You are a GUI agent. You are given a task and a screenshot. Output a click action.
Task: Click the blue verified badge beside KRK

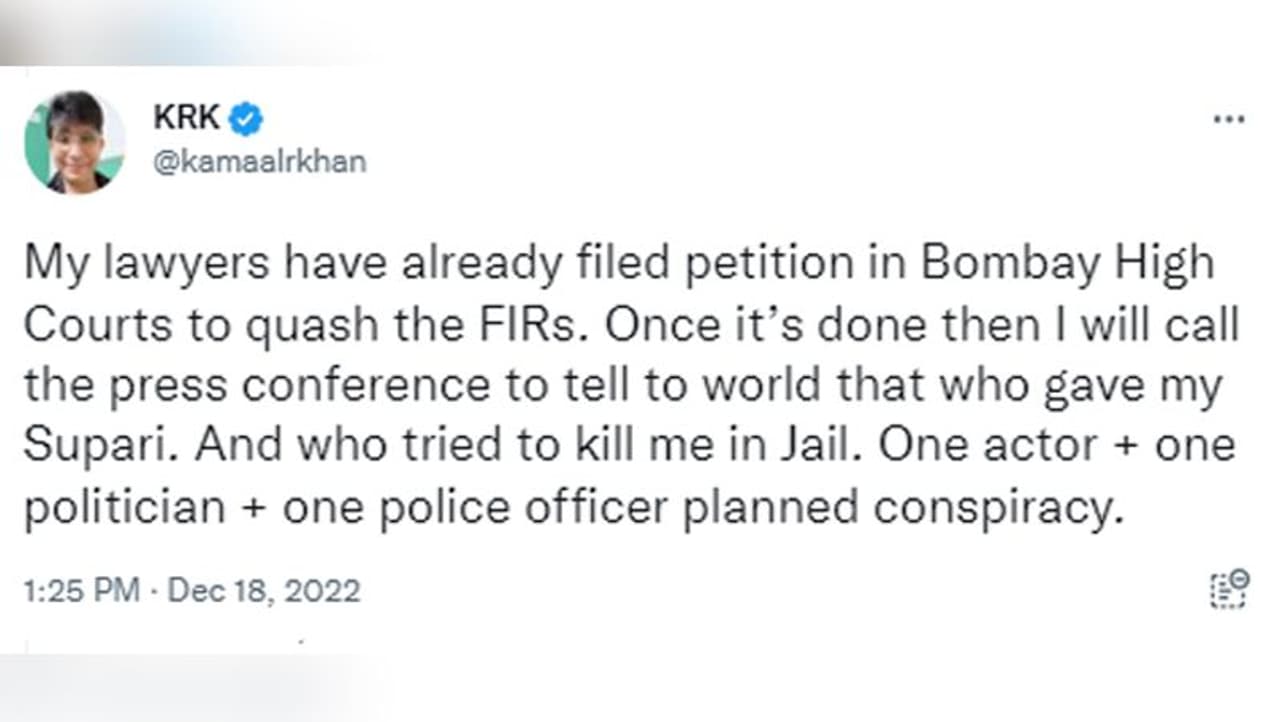246,120
